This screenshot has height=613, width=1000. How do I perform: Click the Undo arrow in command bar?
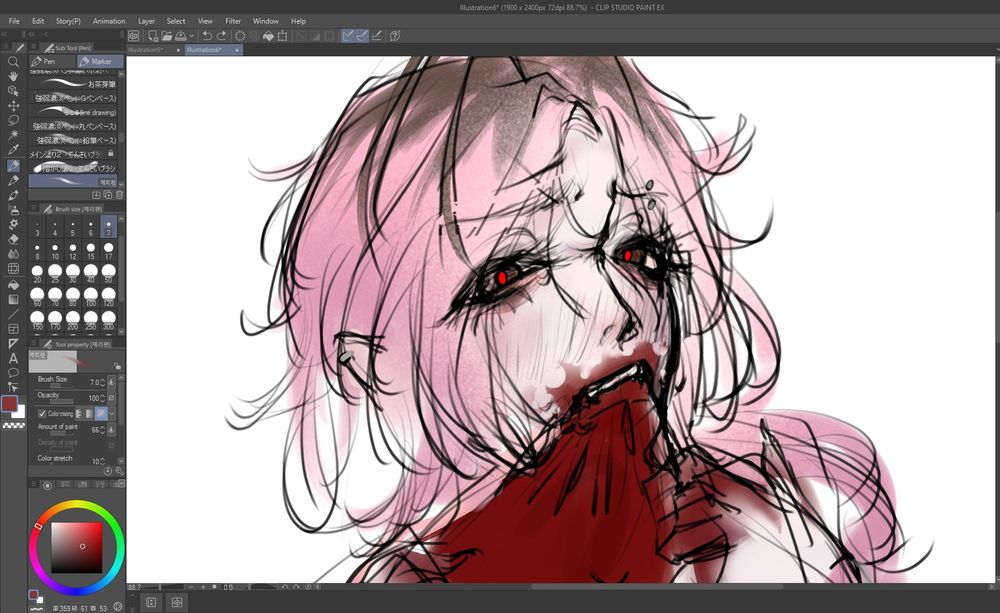(207, 36)
